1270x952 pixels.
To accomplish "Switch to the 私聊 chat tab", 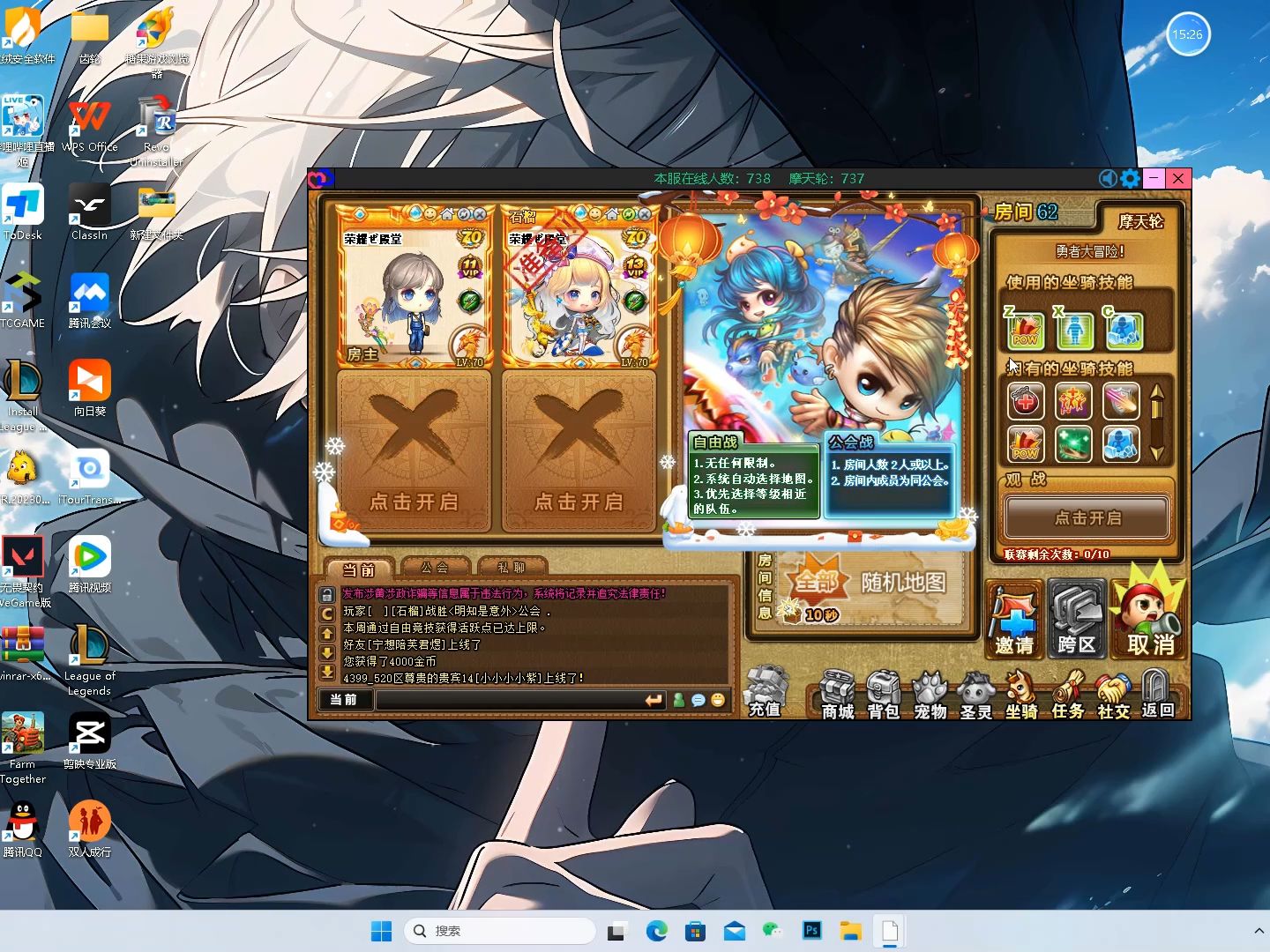I will 512,567.
